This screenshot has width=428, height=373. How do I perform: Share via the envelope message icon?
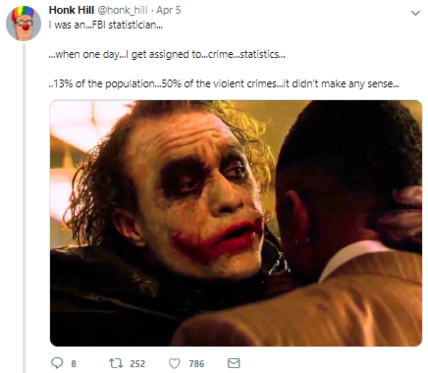[234, 363]
